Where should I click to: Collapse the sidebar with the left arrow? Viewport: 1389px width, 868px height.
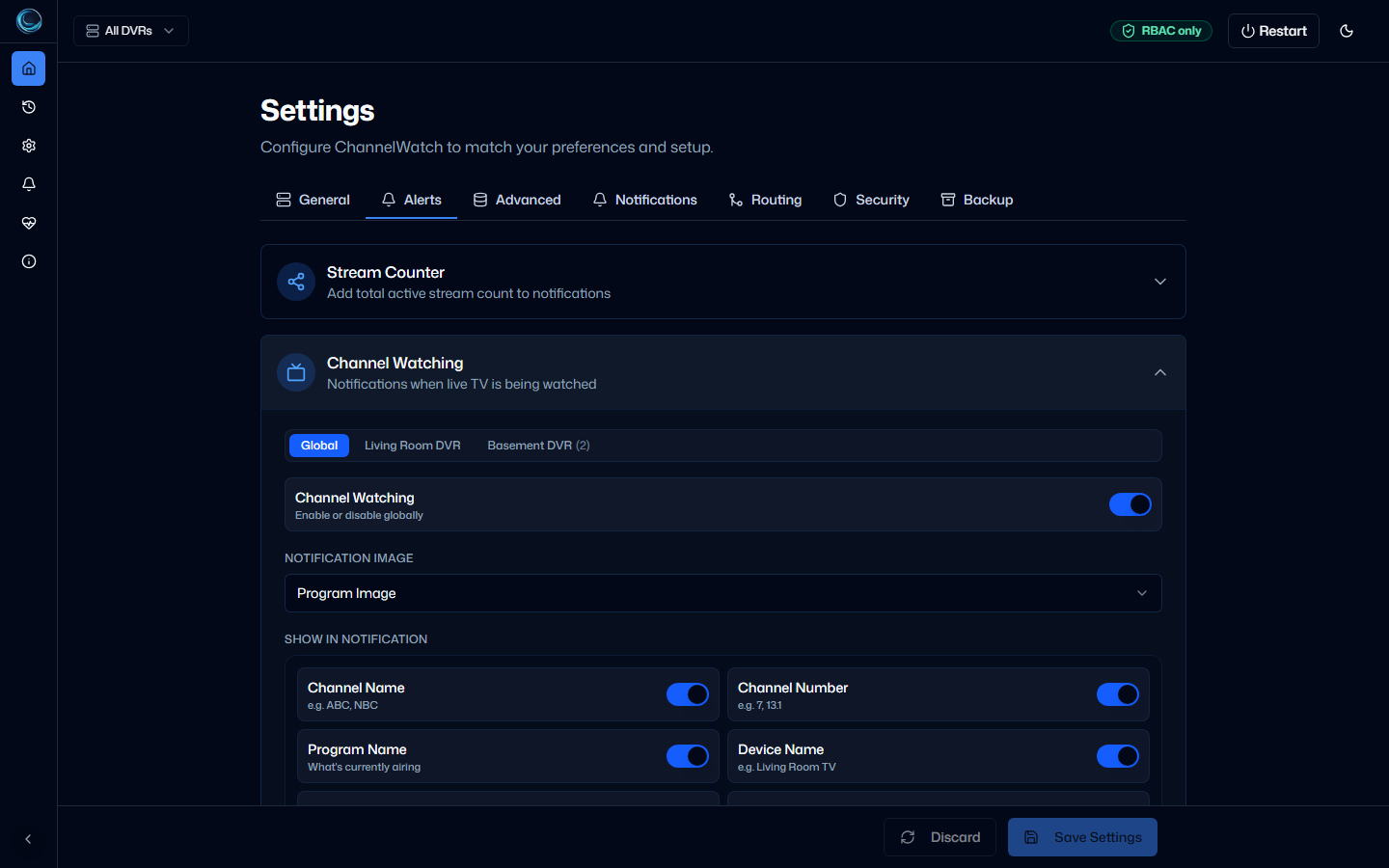pos(28,839)
